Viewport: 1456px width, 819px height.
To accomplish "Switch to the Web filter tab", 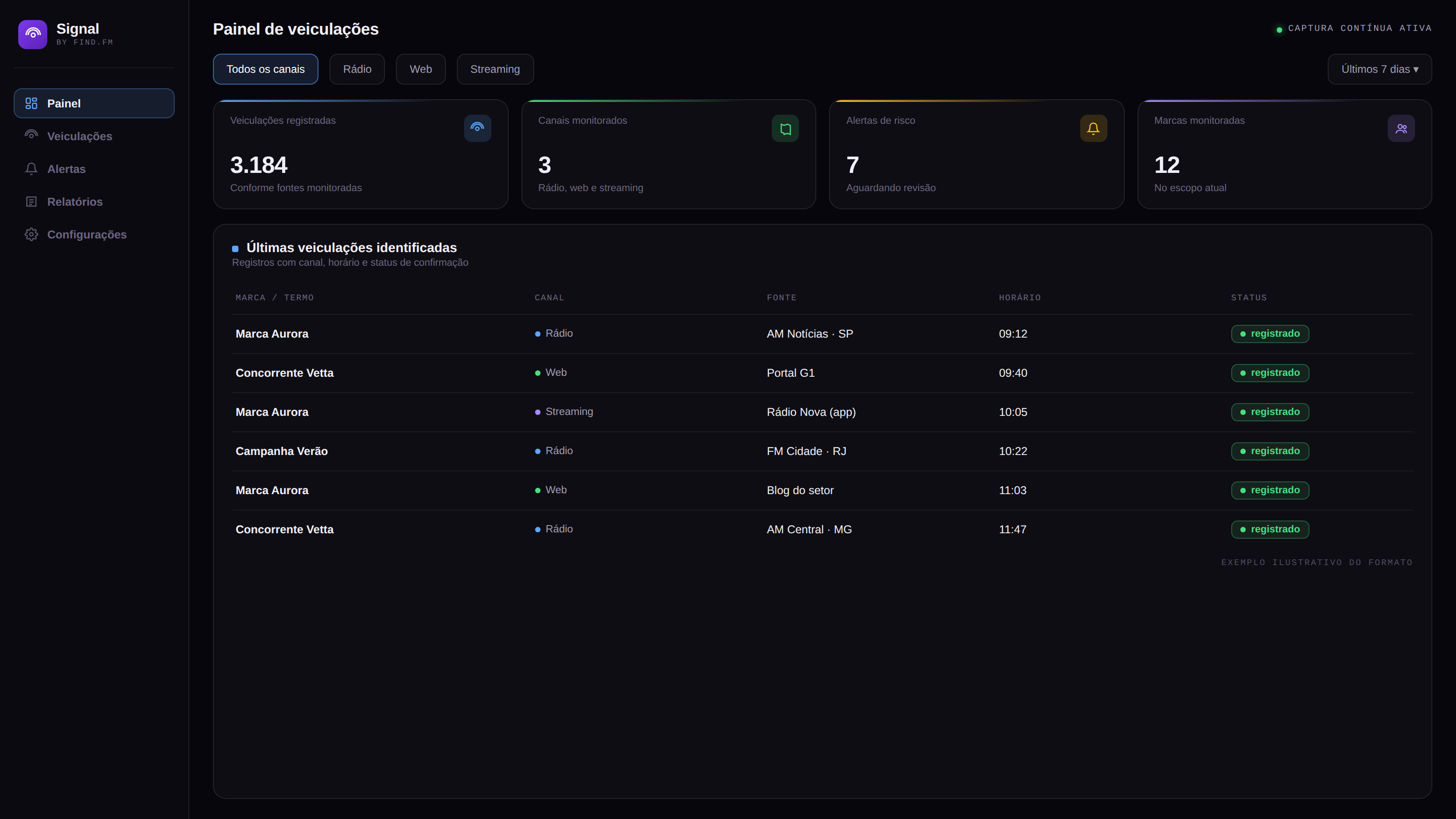I will coord(420,69).
